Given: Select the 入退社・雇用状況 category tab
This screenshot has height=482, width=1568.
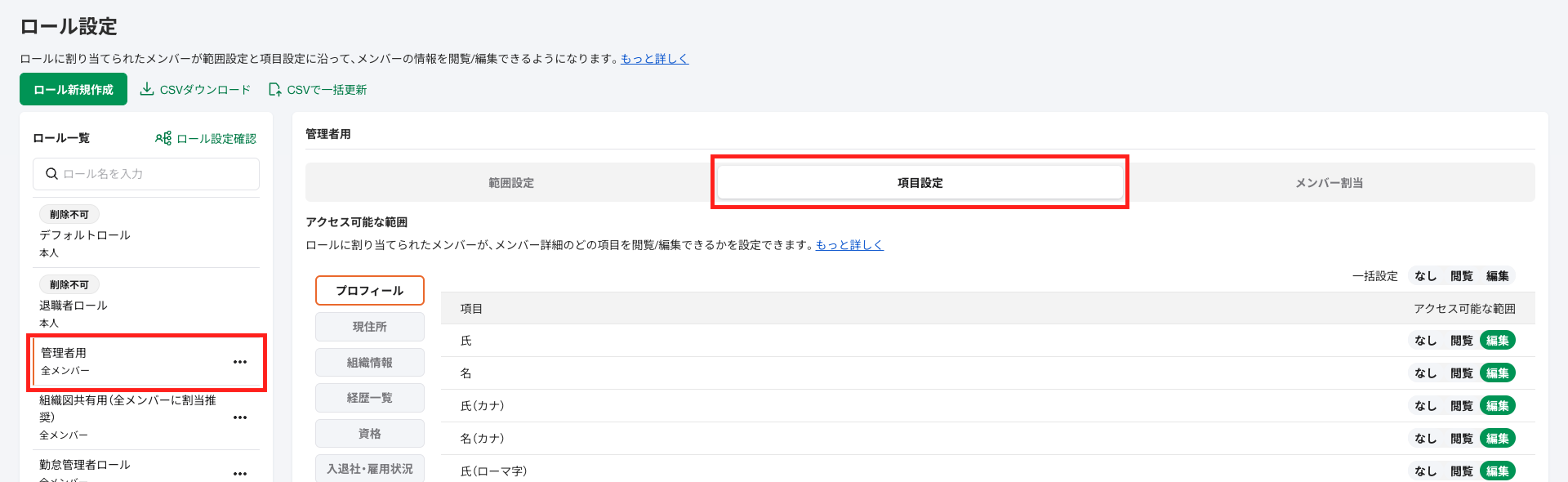Looking at the screenshot, I should pos(370,469).
